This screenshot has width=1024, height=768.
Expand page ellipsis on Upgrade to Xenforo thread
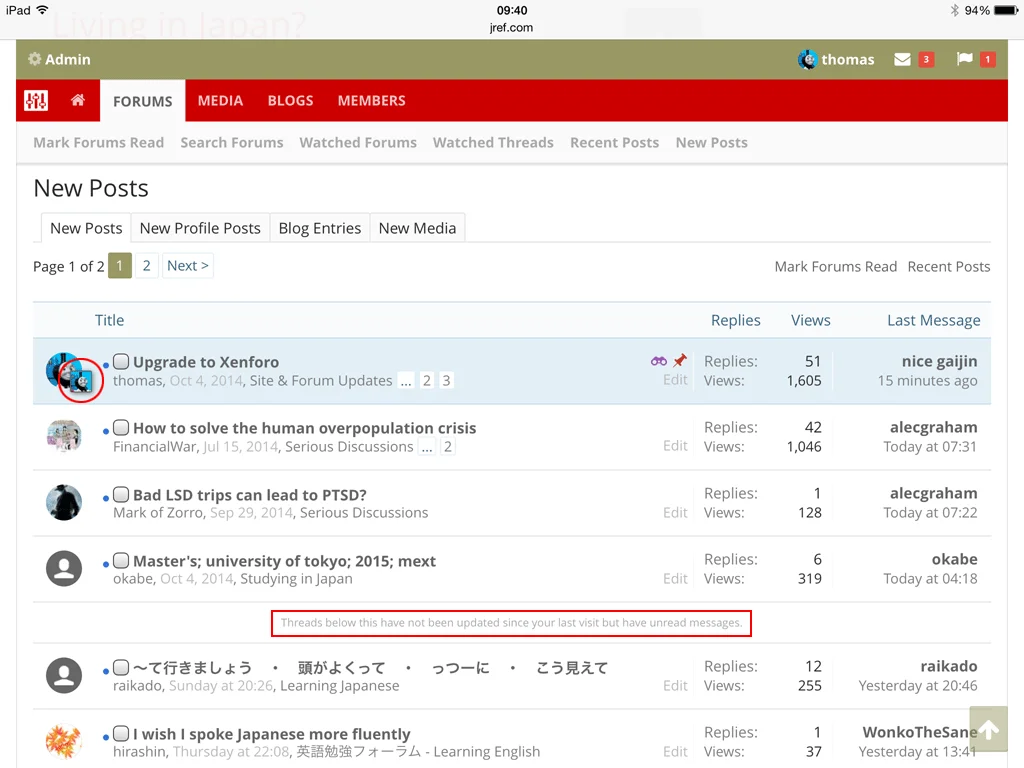[406, 381]
